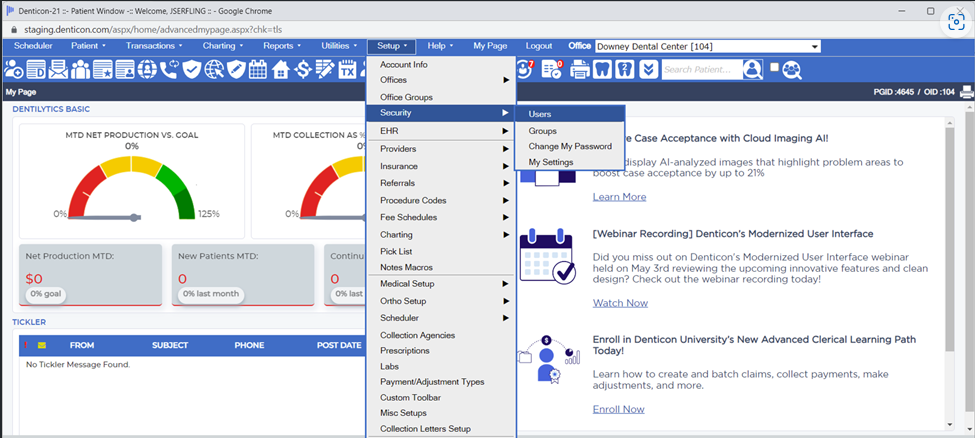Open the family members group icon
Image resolution: width=975 pixels, height=438 pixels.
(80, 69)
